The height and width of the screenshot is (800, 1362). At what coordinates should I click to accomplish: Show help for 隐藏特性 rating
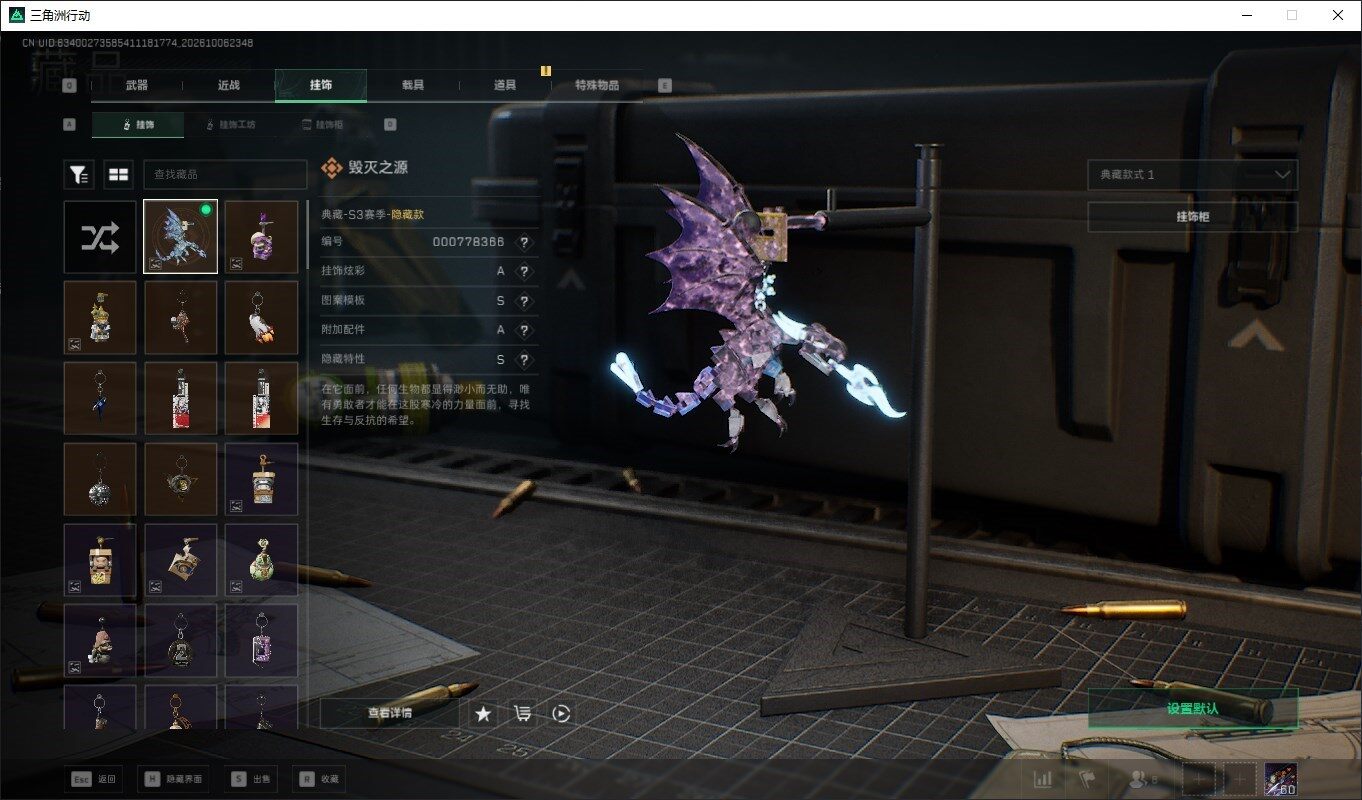click(524, 360)
